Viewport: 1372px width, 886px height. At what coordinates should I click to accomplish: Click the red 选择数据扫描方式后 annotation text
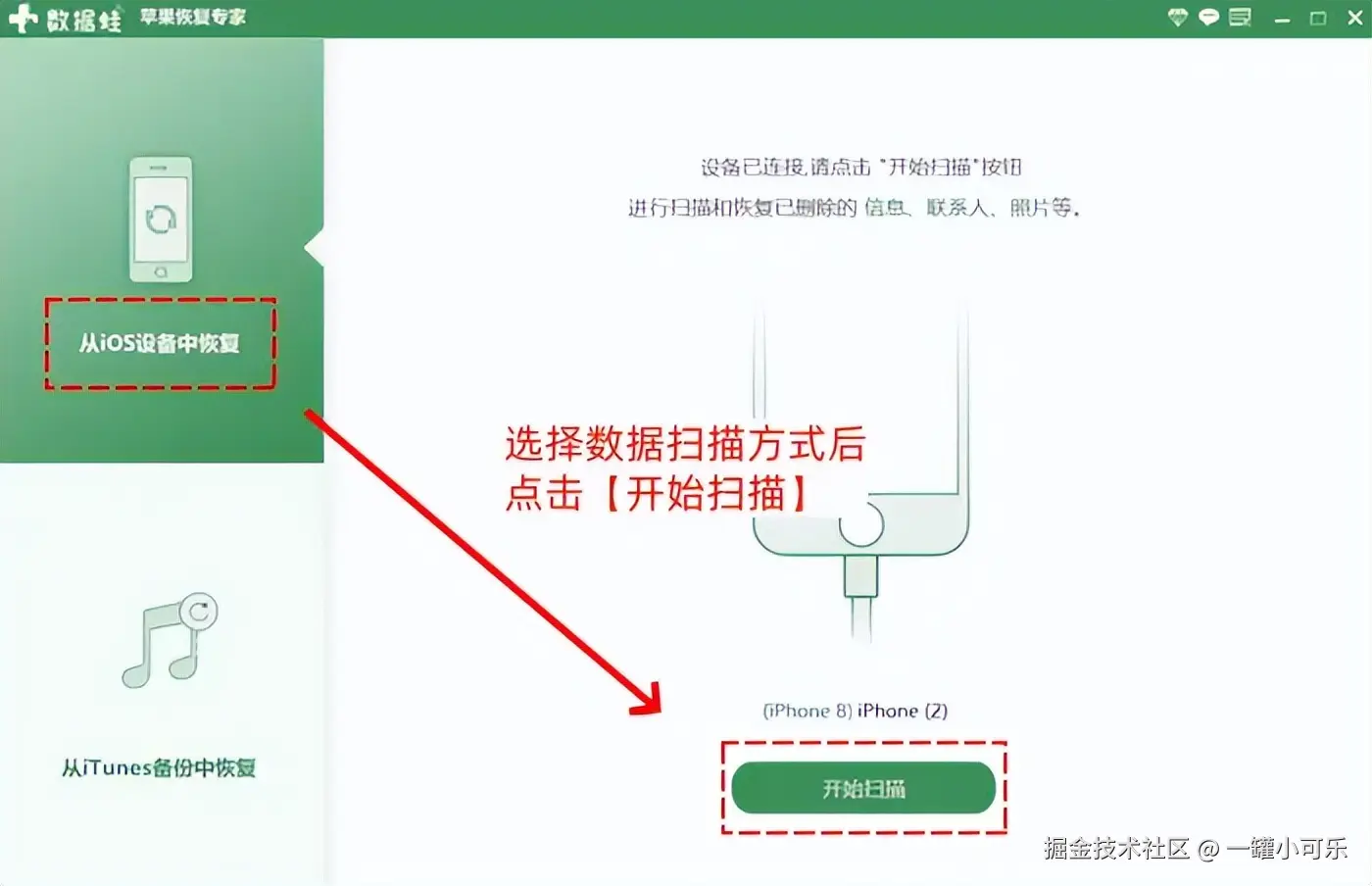click(685, 444)
